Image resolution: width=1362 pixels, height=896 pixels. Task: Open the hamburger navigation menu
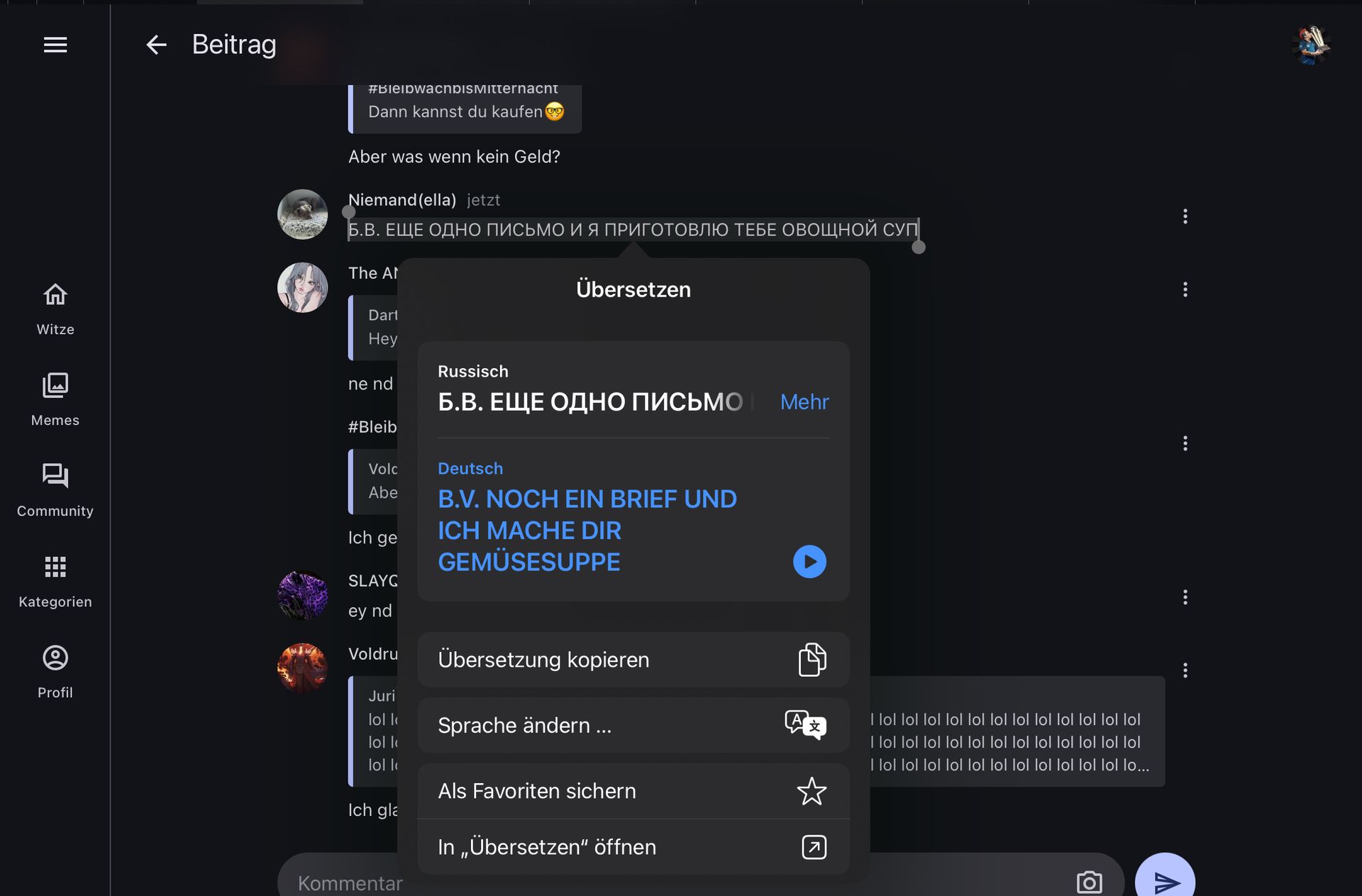[x=55, y=45]
